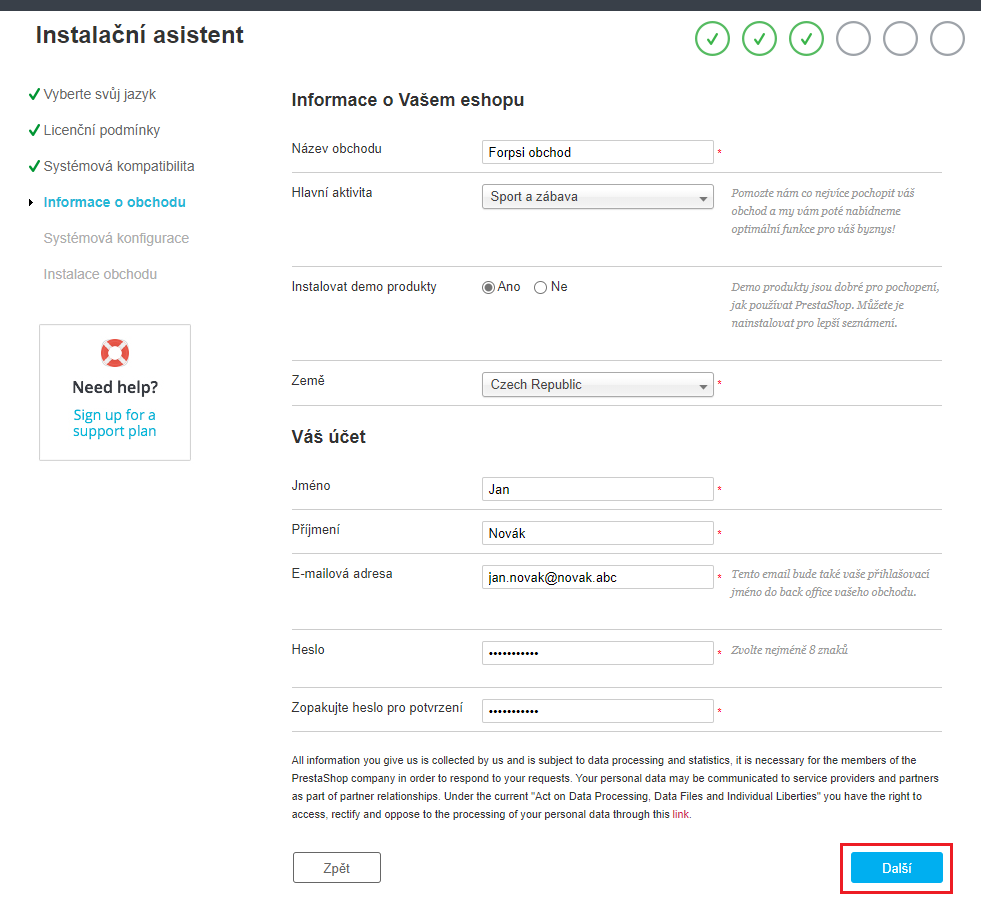Click the first completed step circle icon
This screenshot has height=921, width=982.
712,39
